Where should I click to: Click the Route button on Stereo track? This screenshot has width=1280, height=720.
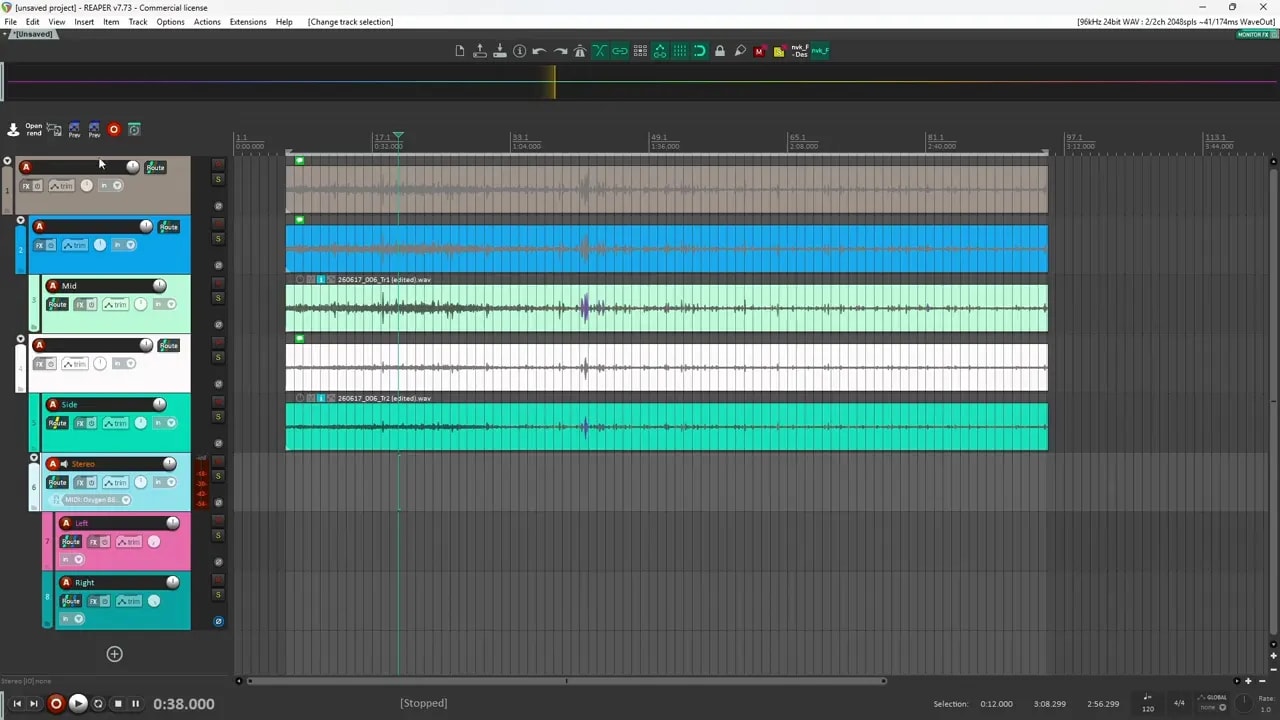[x=57, y=482]
